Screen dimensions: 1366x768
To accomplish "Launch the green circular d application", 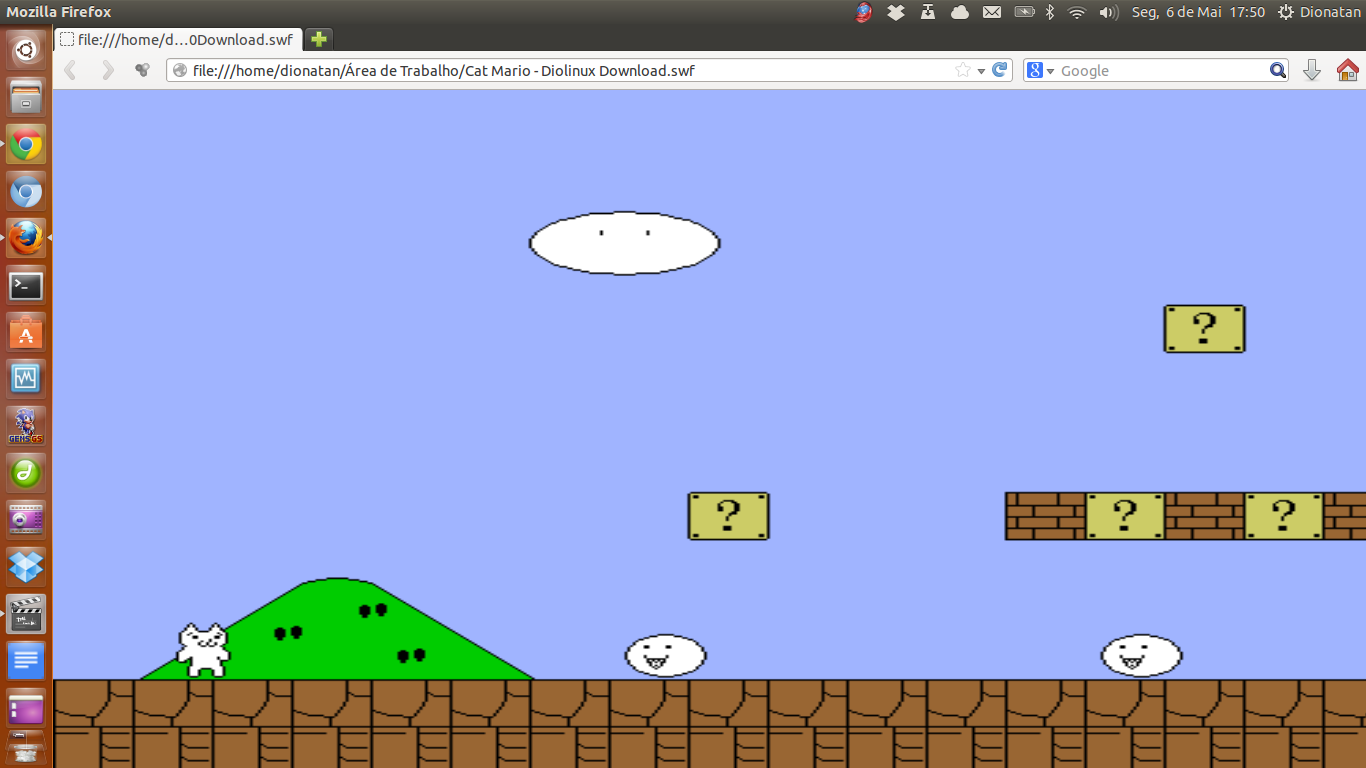I will (26, 473).
